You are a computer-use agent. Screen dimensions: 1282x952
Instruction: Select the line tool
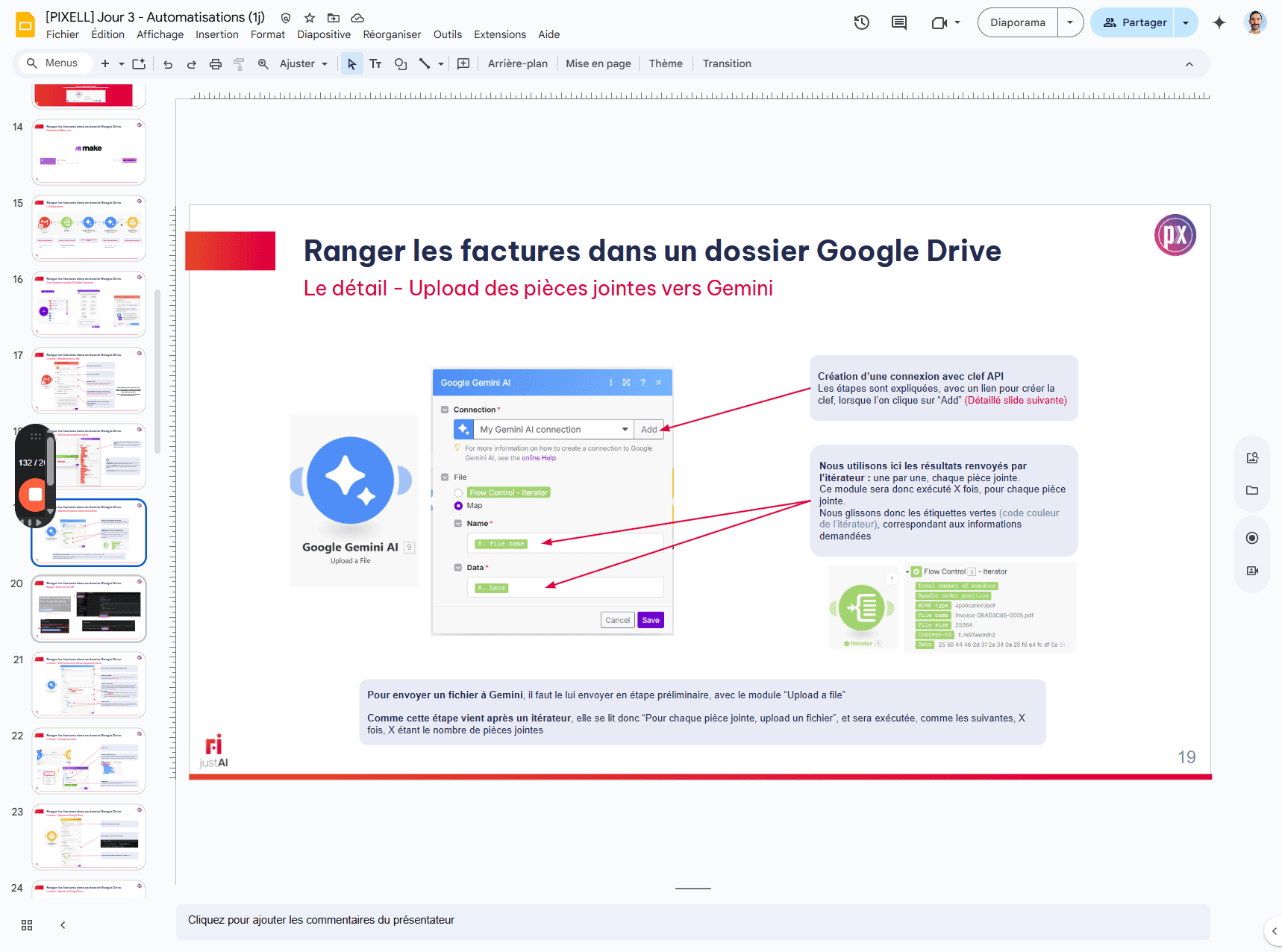pyautogui.click(x=425, y=64)
